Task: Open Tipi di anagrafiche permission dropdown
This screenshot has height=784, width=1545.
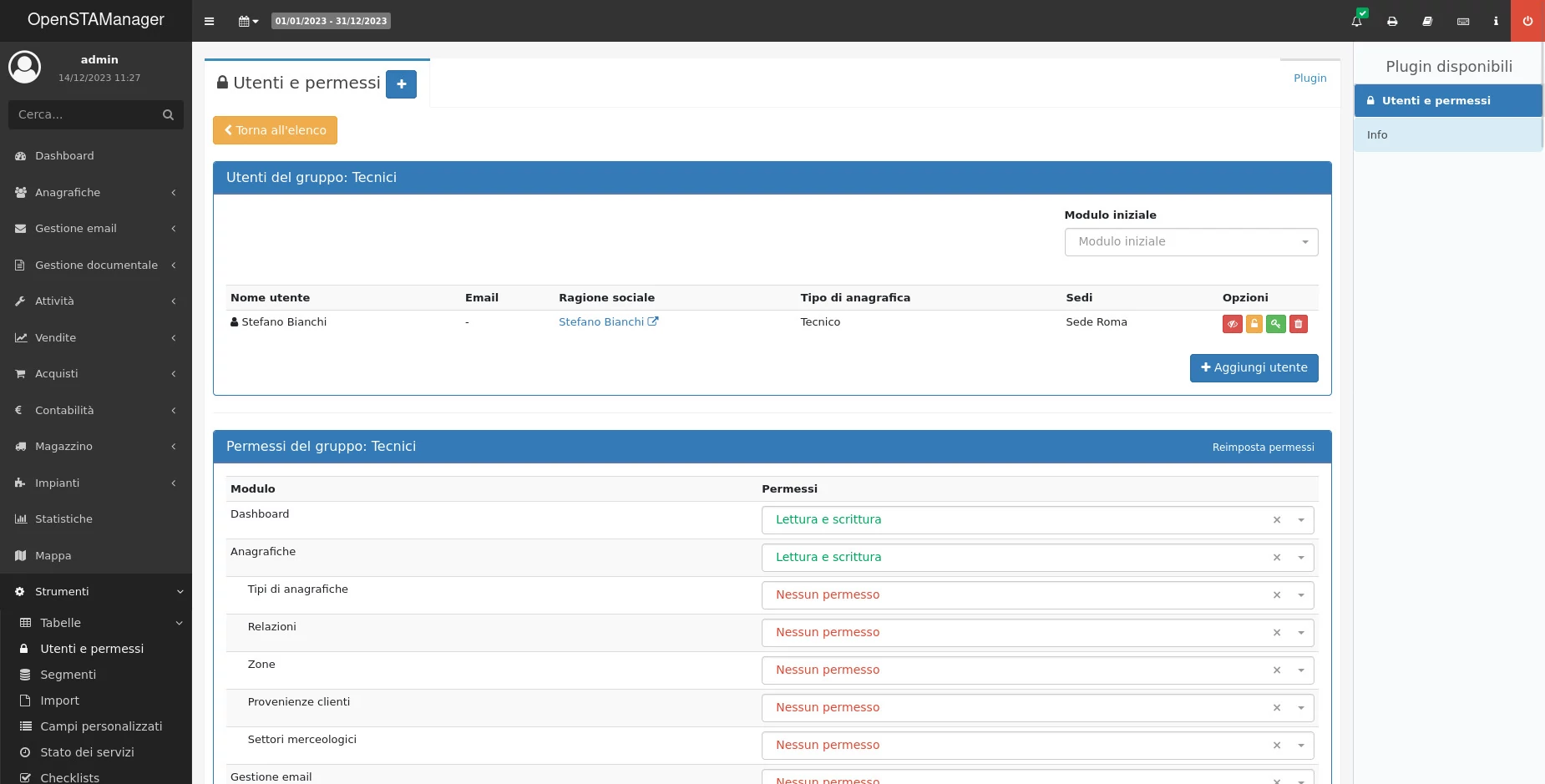Action: (x=1037, y=595)
